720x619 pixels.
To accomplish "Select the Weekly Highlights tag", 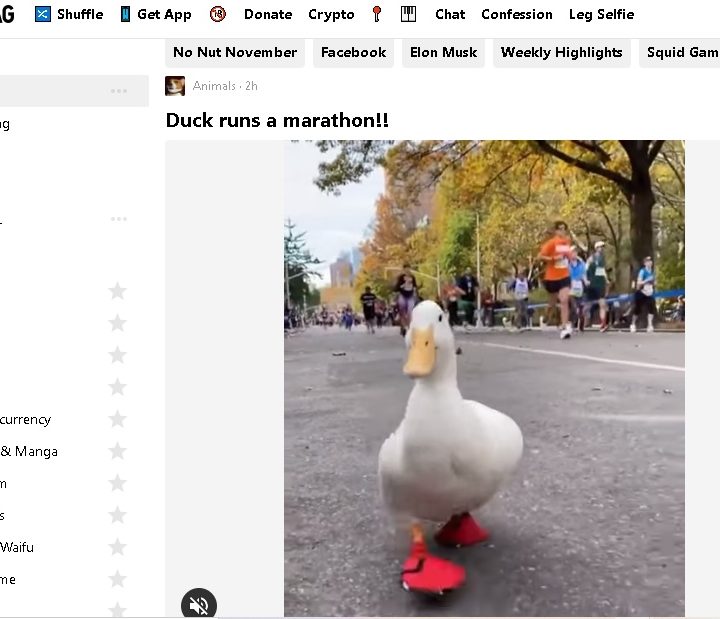I will click(x=561, y=52).
